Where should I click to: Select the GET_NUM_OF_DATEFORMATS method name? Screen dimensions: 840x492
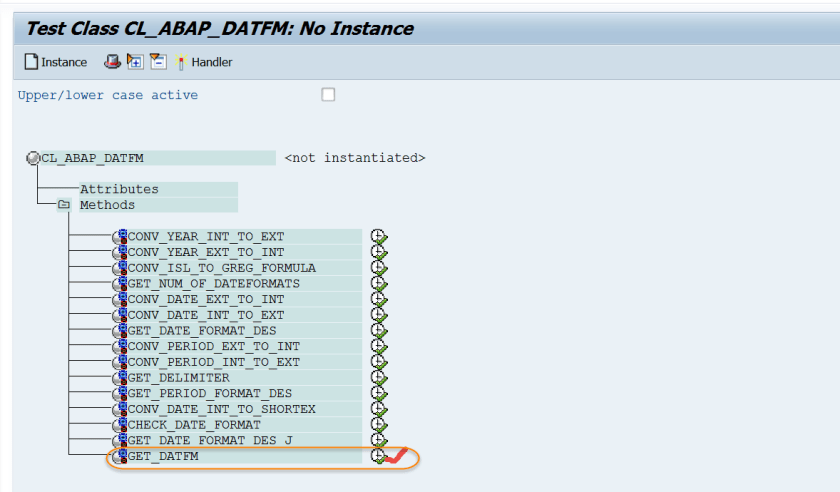point(214,284)
